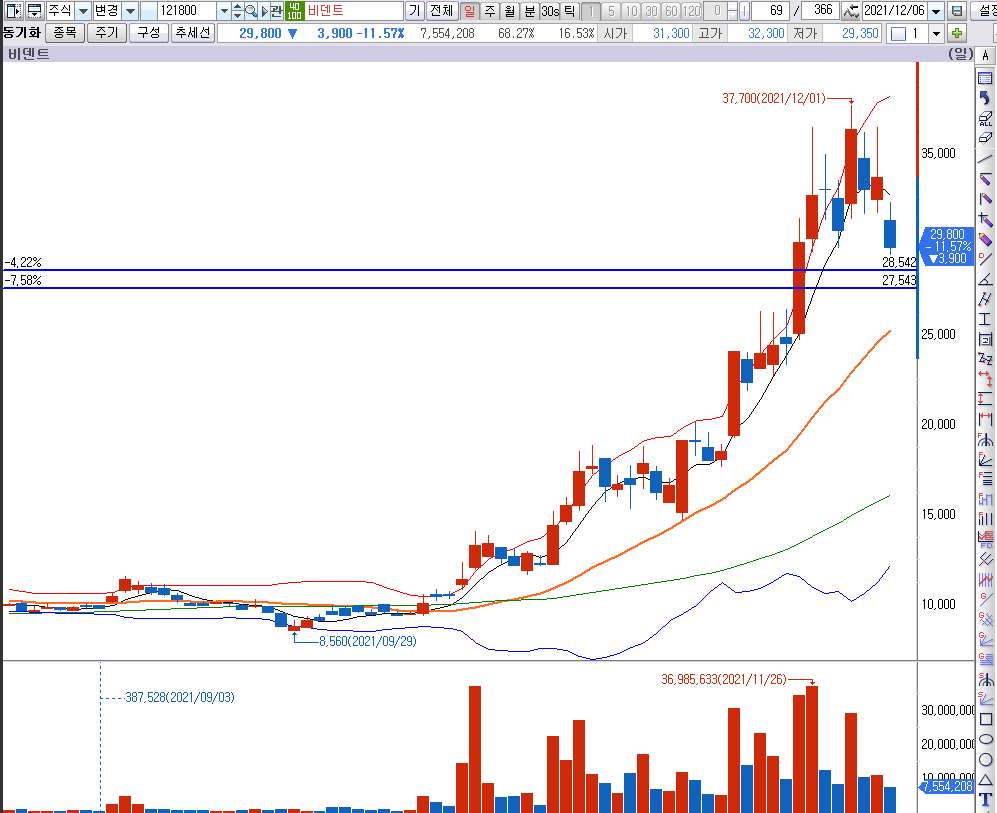Click the 전체 button
997x813 pixels.
coord(441,10)
